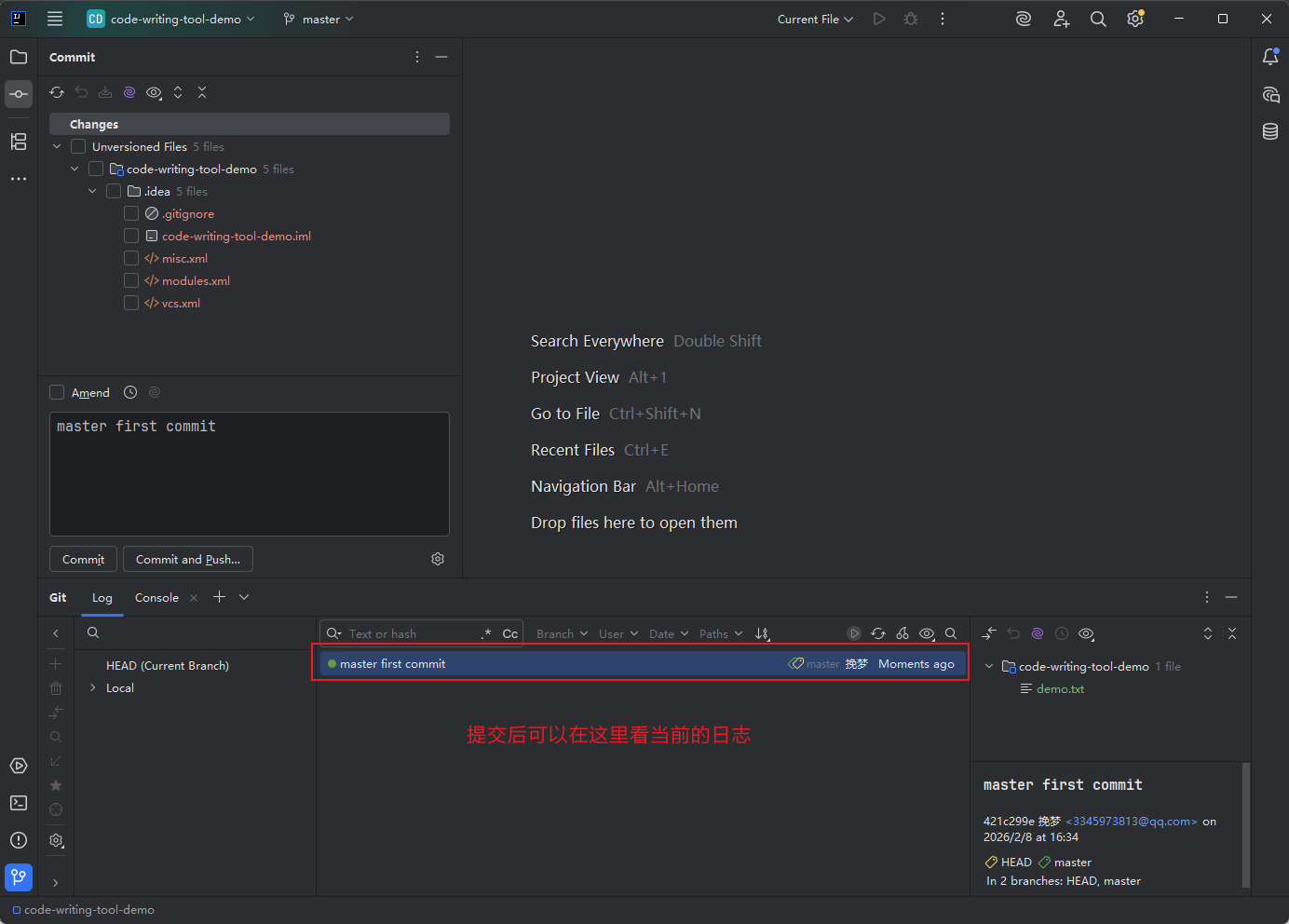Open the project name dropdown
The width and height of the screenshot is (1289, 924).
tap(171, 19)
